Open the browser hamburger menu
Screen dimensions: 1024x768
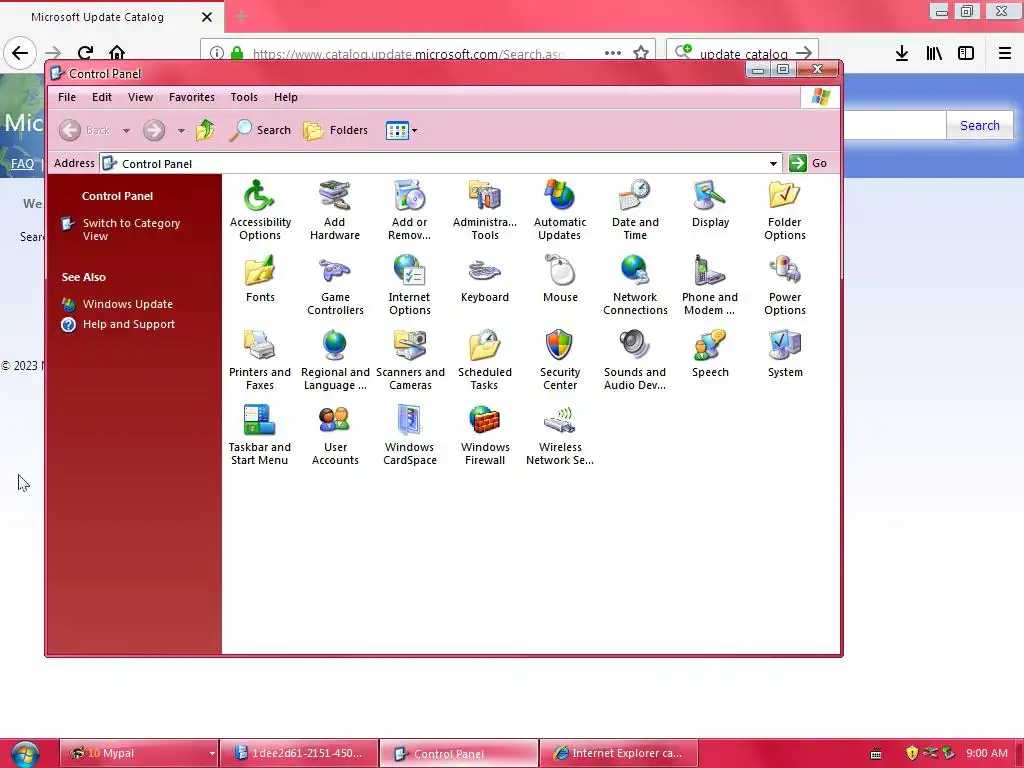tap(1004, 53)
